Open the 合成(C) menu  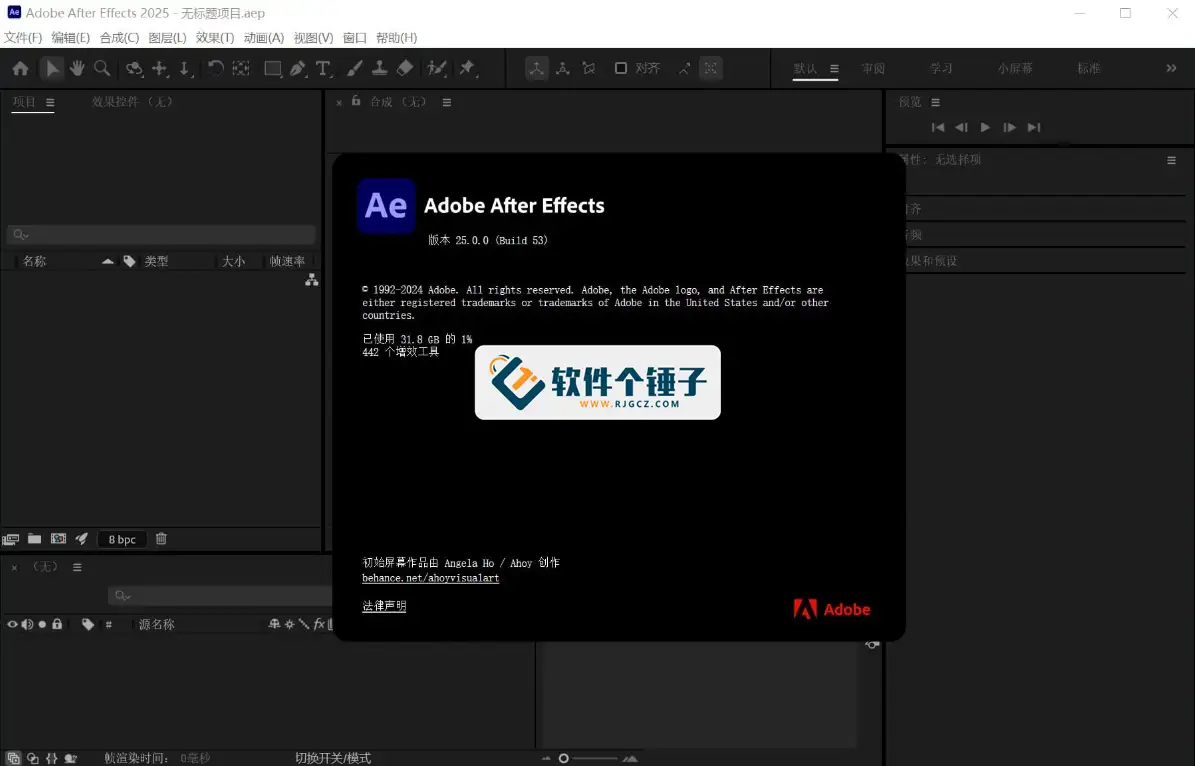click(119, 37)
